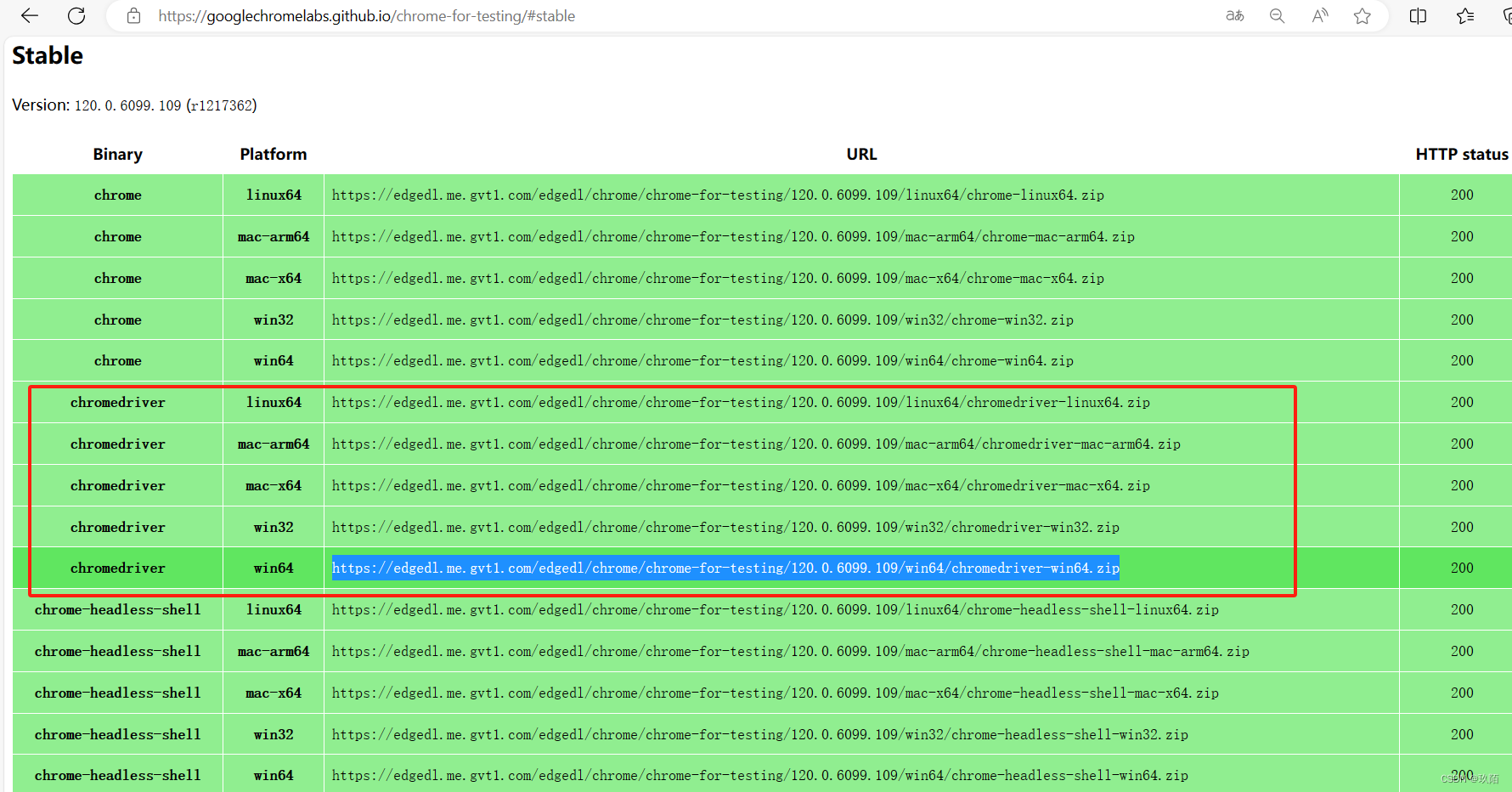Click the back navigation arrow
Image resolution: width=1512 pixels, height=792 pixels.
tap(30, 15)
